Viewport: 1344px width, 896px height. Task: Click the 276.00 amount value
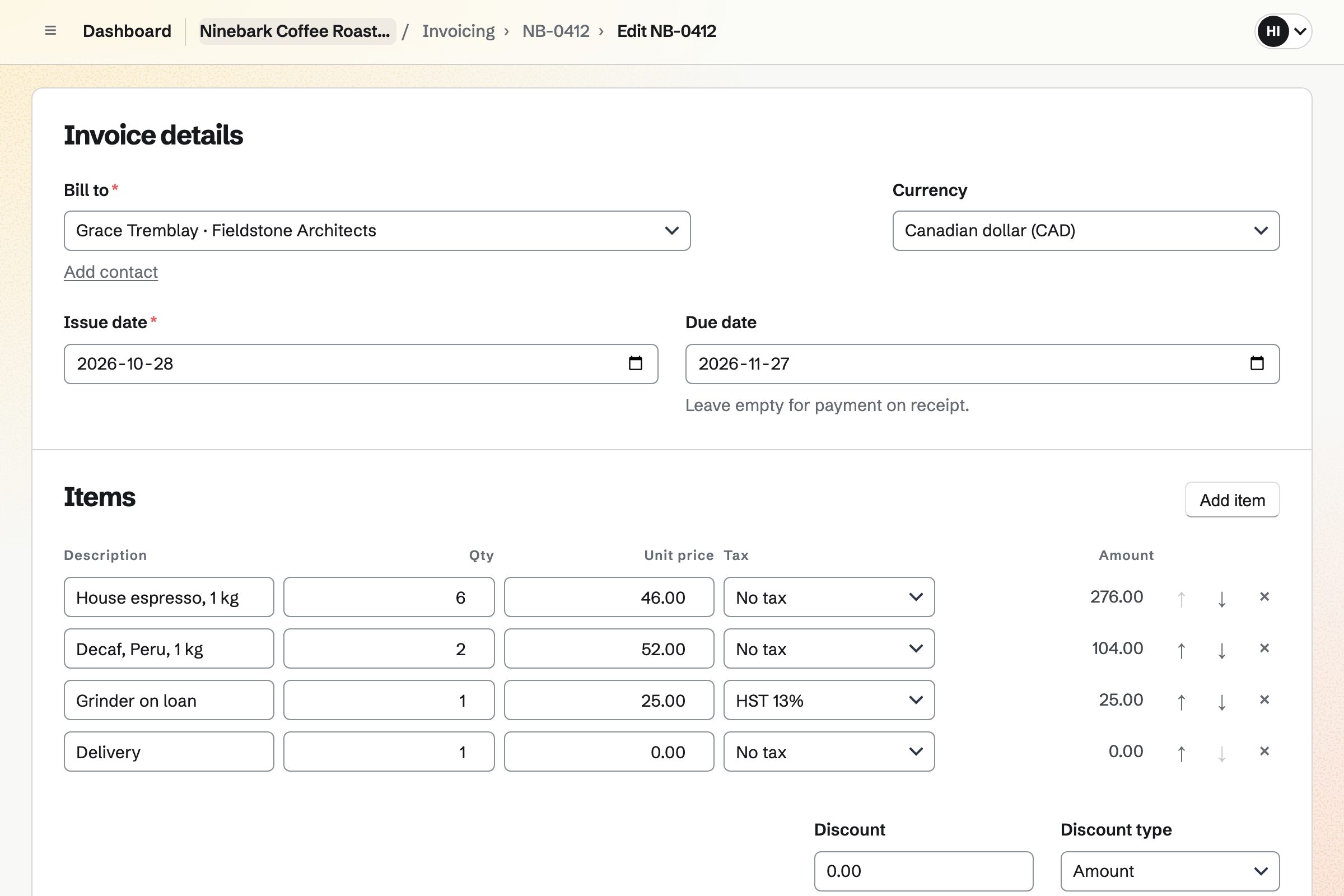tap(1116, 596)
